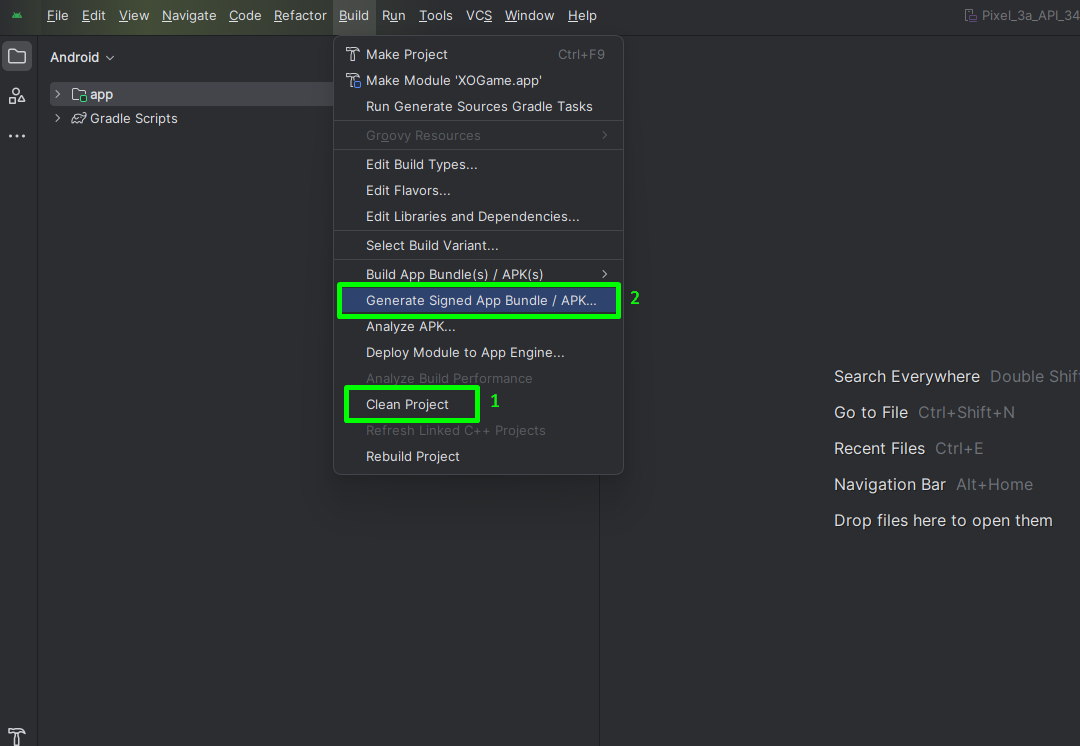Click the Gradle Scripts elephant icon
The height and width of the screenshot is (746, 1080).
pos(79,118)
